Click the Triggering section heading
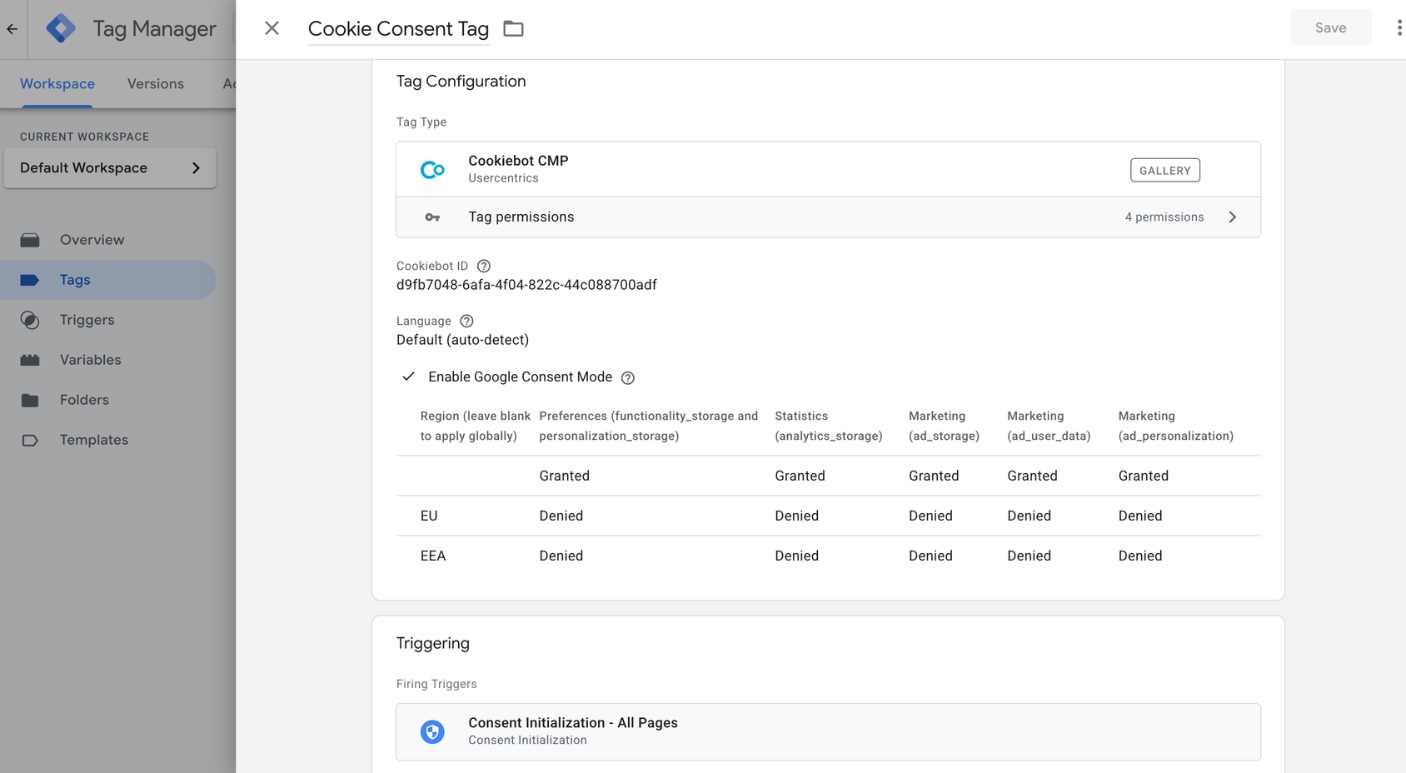Viewport: 1406px width, 773px height. click(x=433, y=643)
